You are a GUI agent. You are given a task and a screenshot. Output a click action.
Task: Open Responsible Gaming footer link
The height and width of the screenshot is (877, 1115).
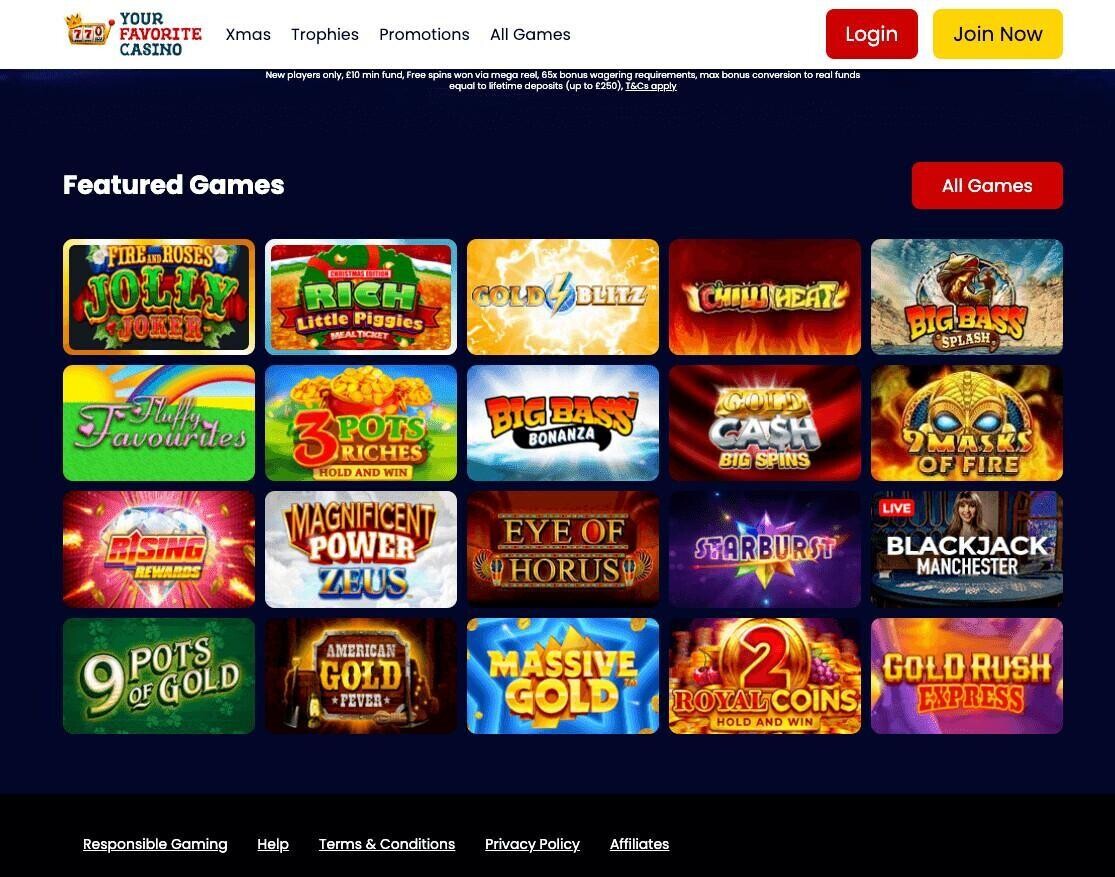coord(155,844)
